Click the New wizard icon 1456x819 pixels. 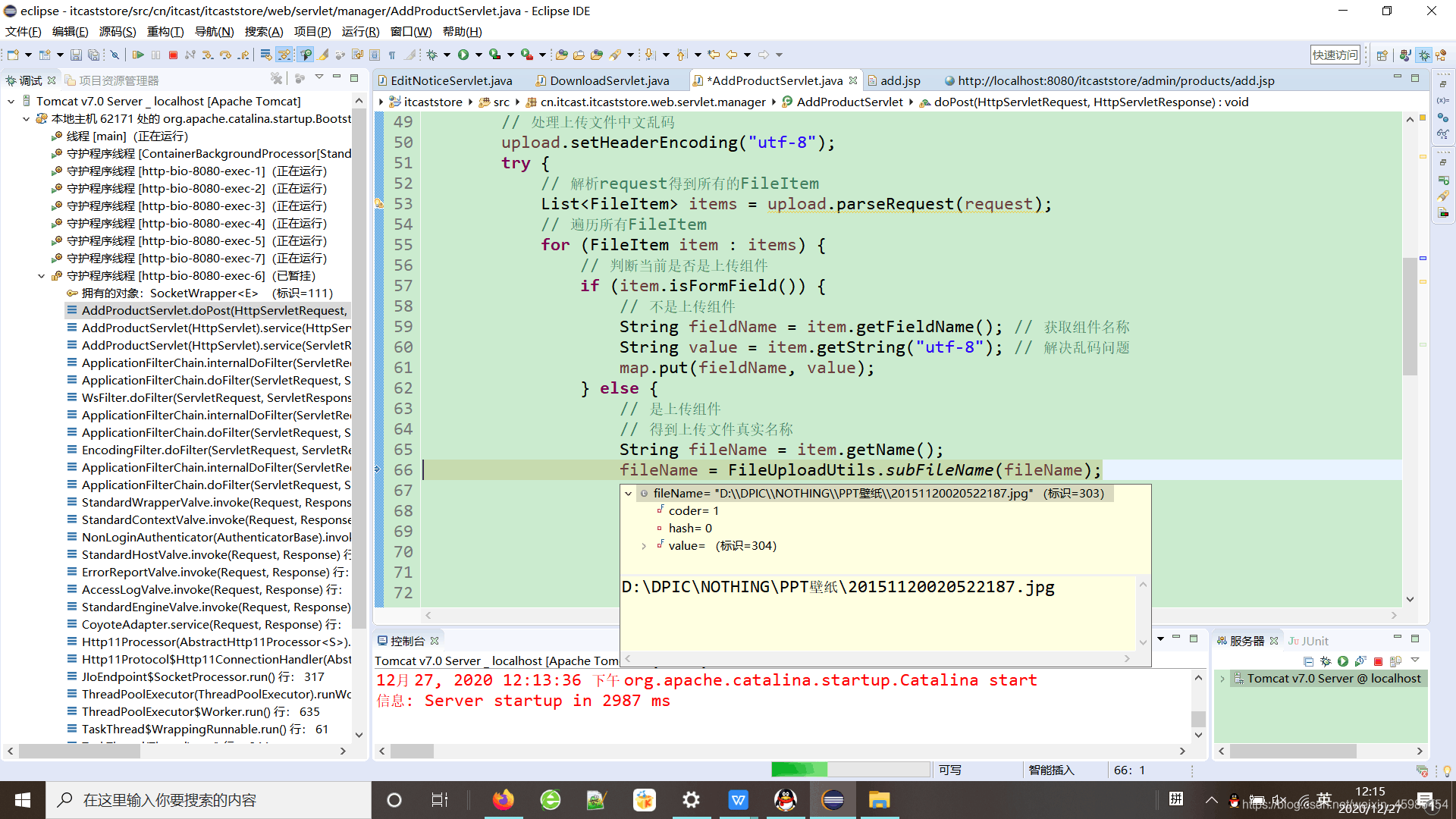click(13, 55)
